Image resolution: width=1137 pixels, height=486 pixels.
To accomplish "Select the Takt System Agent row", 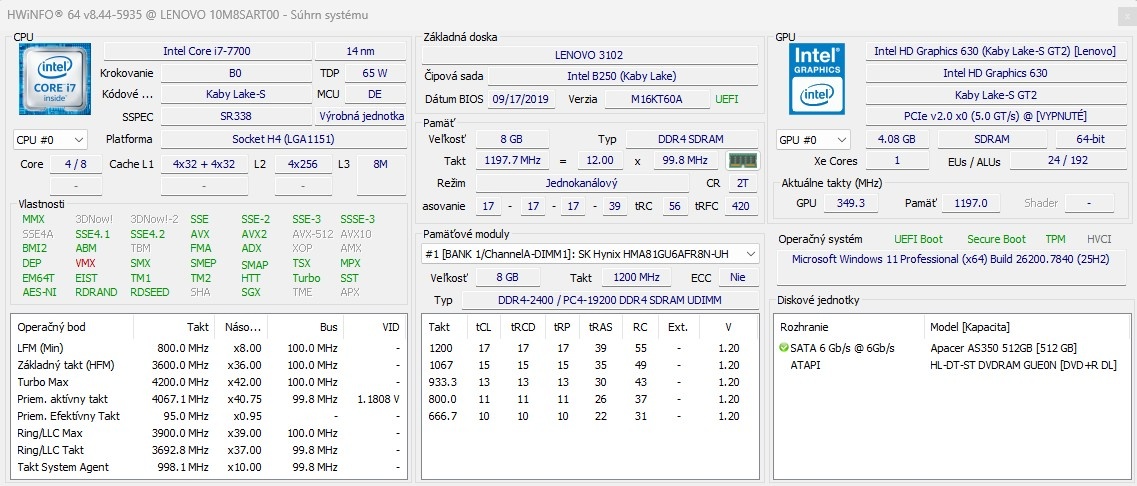I will [x=209, y=467].
